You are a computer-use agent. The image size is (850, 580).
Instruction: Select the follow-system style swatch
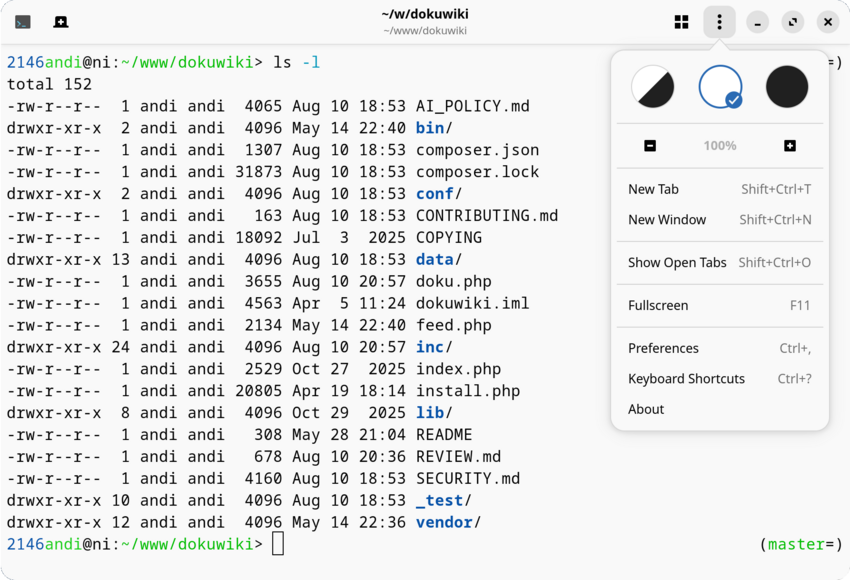[x=652, y=87]
